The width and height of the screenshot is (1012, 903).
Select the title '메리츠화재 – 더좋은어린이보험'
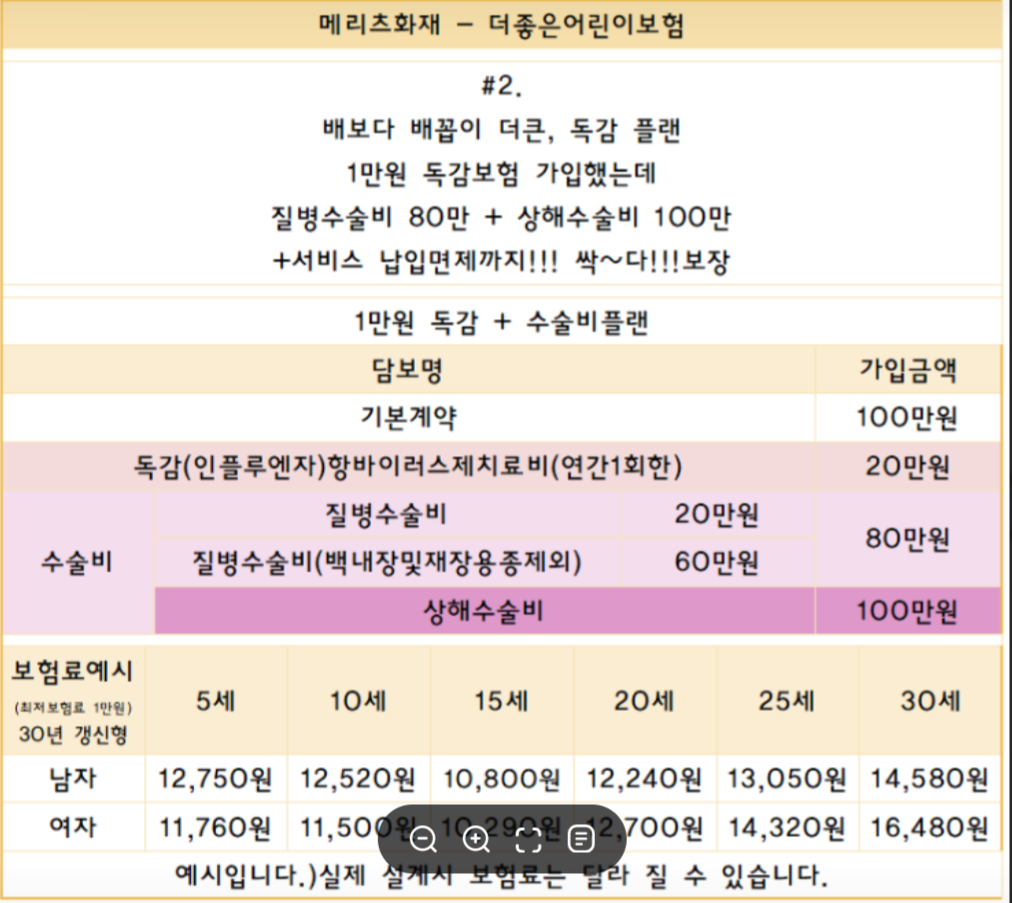point(501,25)
